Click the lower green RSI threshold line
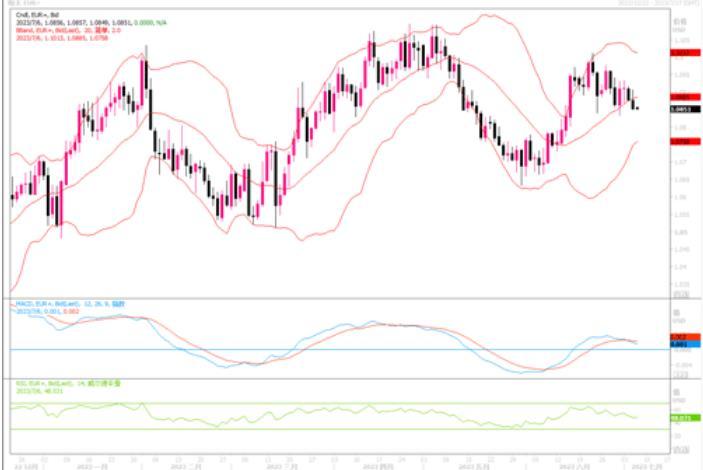This screenshot has height=470, width=703. (300, 430)
